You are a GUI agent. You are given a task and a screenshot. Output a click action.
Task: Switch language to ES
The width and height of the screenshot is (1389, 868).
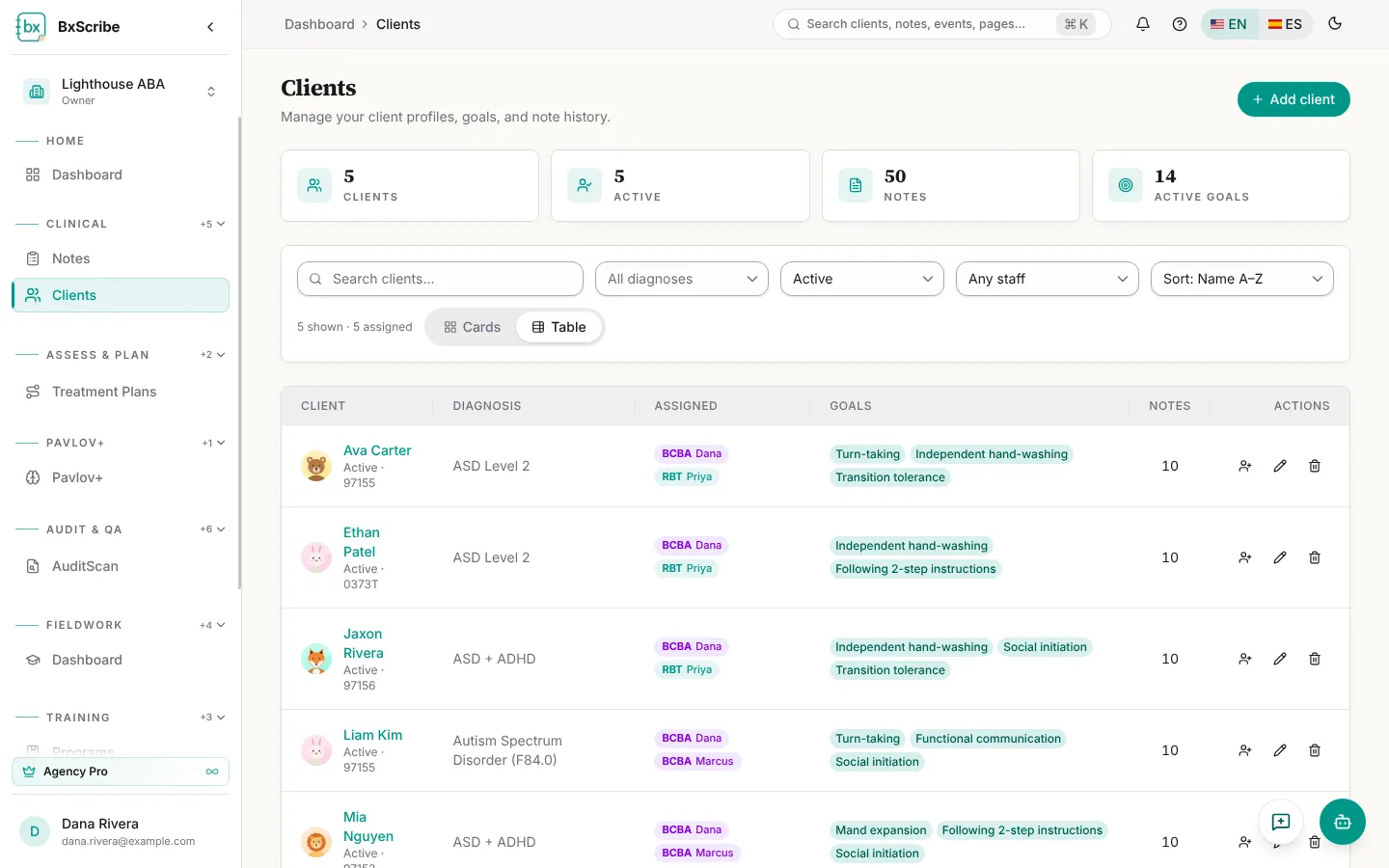click(x=1285, y=24)
